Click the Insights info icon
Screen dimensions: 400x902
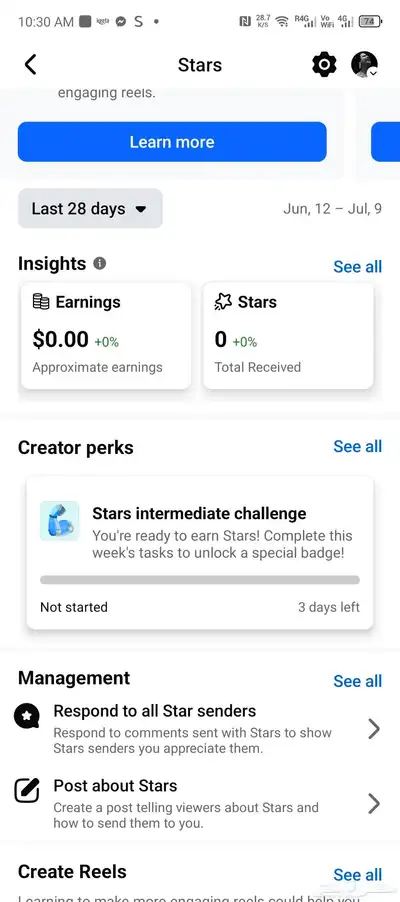[x=100, y=263]
